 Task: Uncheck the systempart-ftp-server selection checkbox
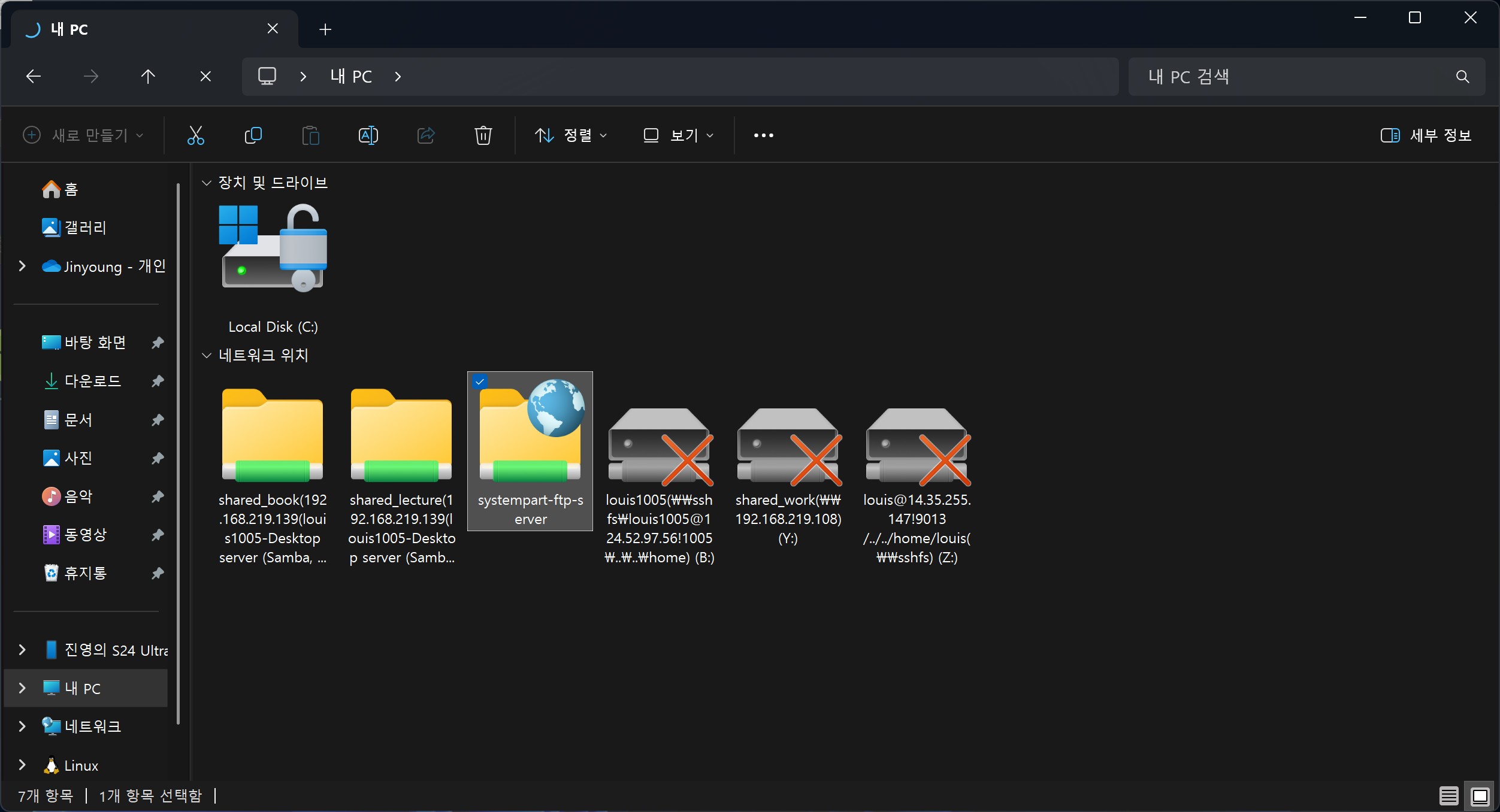(480, 381)
